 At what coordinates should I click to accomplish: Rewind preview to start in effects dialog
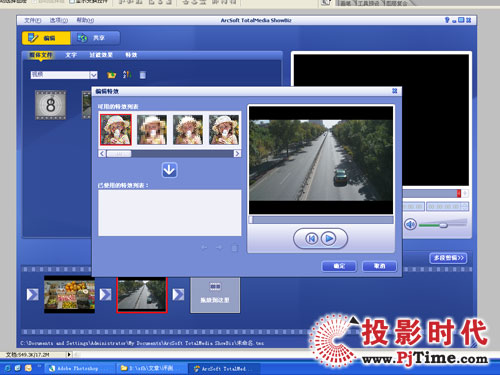[311, 239]
